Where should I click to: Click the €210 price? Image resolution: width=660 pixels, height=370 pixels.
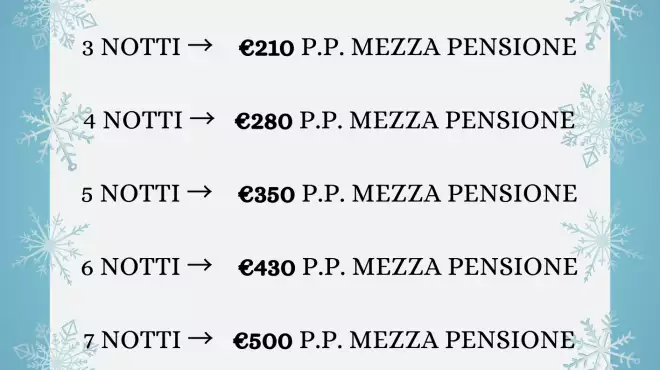[x=266, y=48]
